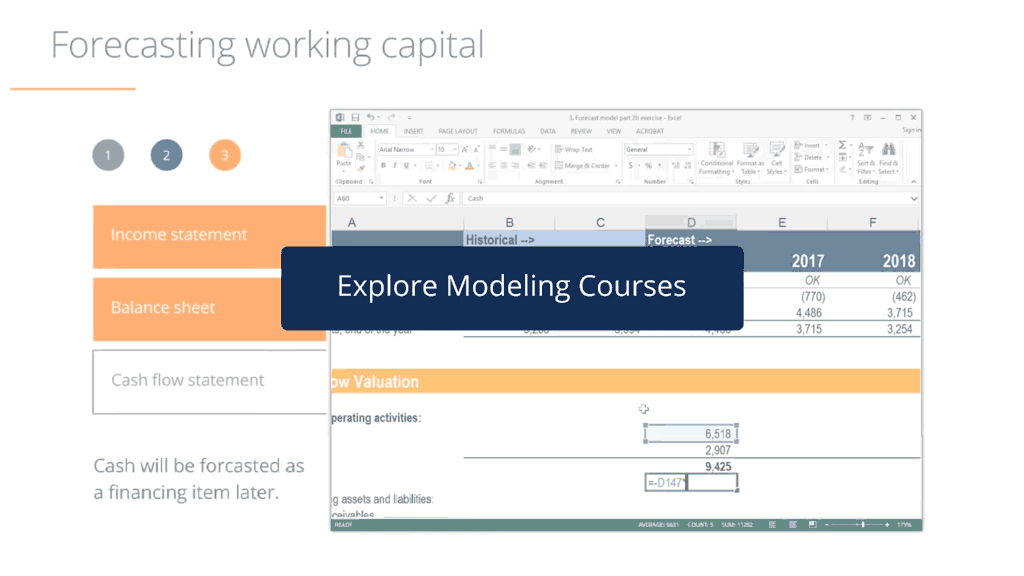Switch to the FORMULAS ribbon tab
Screen dimensions: 1024x576
[509, 131]
